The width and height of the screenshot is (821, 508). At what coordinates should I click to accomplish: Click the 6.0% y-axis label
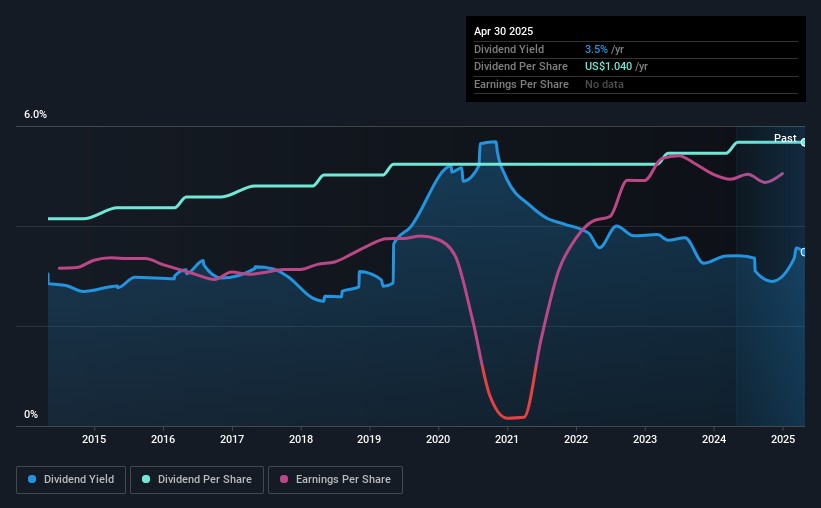(x=36, y=115)
